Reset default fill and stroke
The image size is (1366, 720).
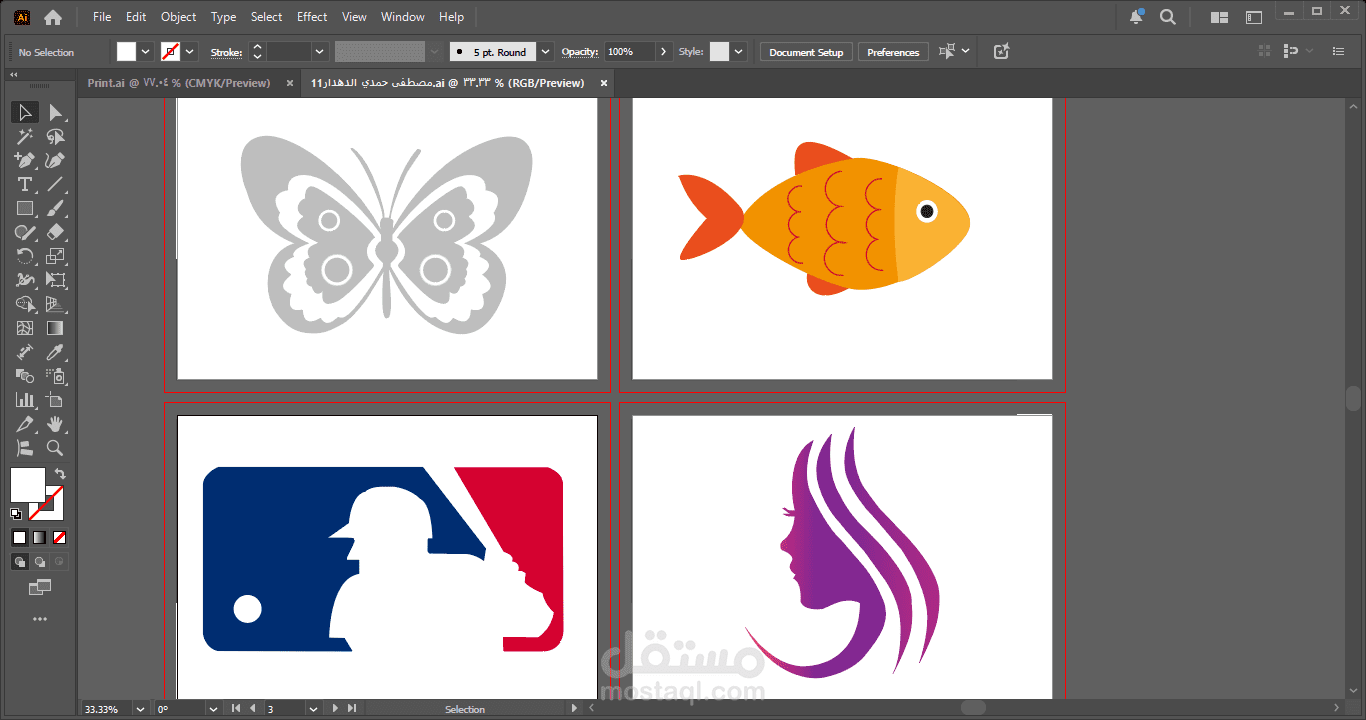point(16,514)
